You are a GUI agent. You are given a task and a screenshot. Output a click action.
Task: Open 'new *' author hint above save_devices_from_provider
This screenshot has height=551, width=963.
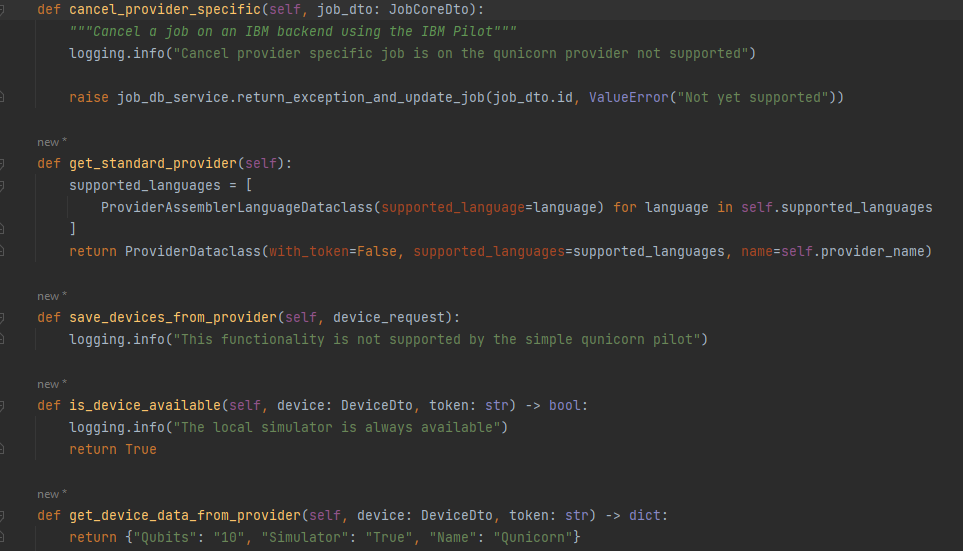52,296
